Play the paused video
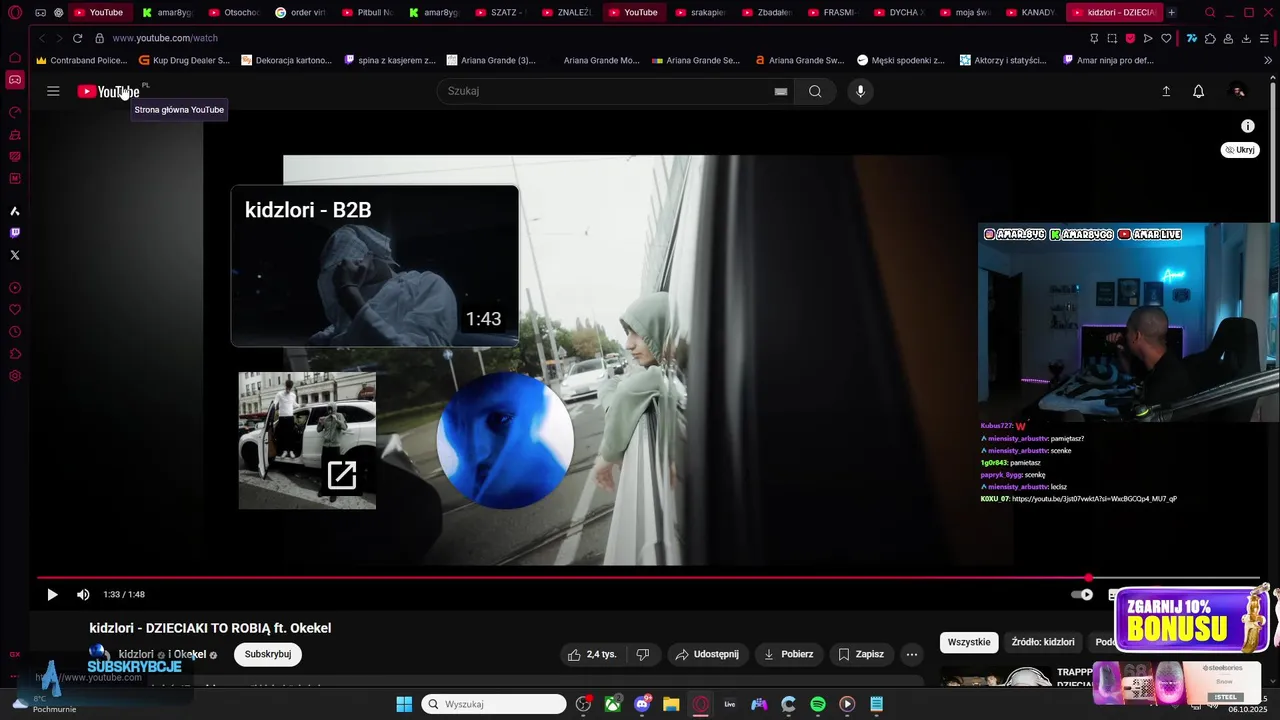This screenshot has height=720, width=1280. click(x=52, y=594)
